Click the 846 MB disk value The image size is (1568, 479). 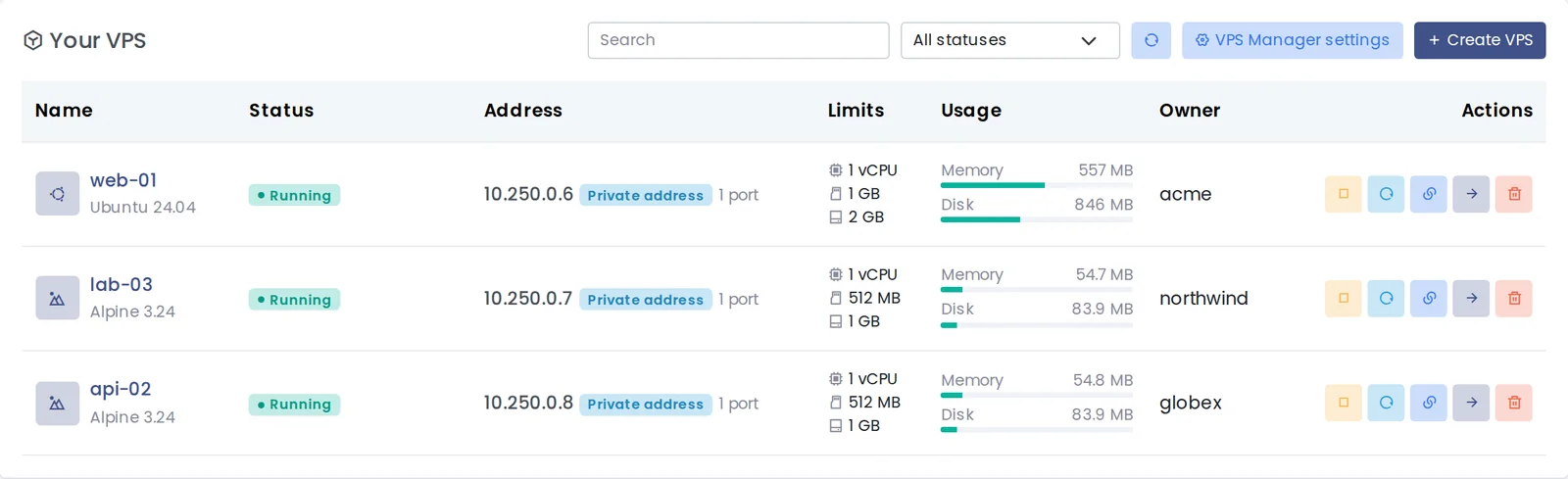click(1103, 205)
